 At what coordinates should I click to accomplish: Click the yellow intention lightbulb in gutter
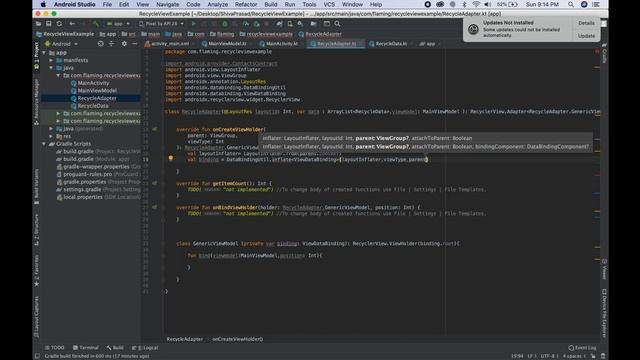pos(171,158)
